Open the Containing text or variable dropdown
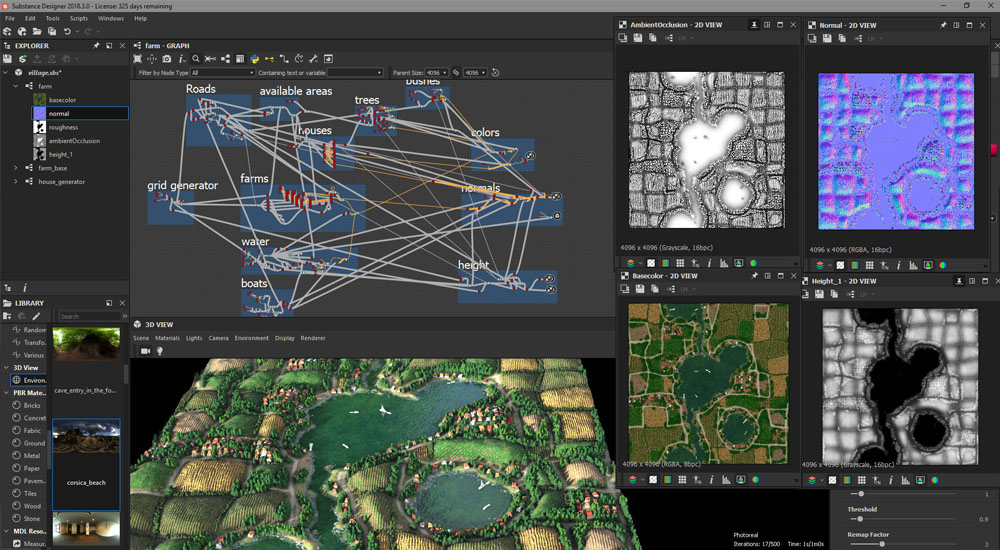Image resolution: width=1000 pixels, height=550 pixels. pyautogui.click(x=355, y=73)
